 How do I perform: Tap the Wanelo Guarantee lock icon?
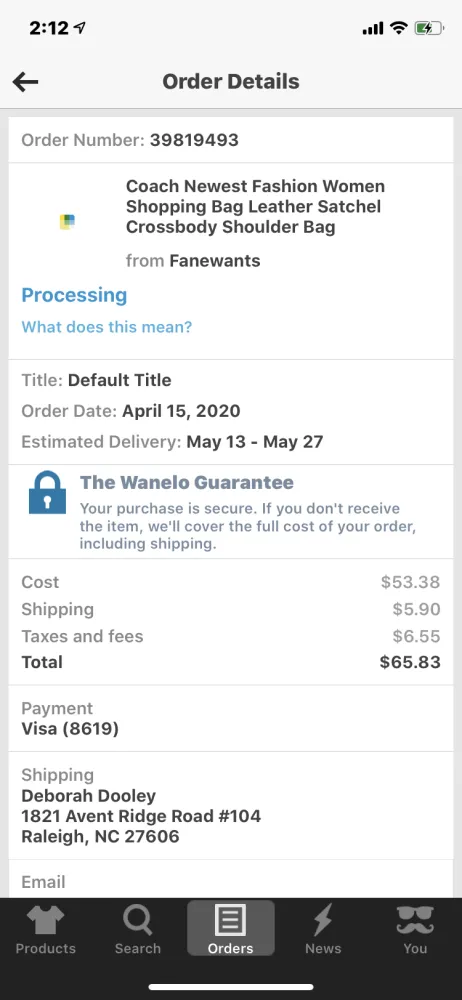(x=47, y=492)
